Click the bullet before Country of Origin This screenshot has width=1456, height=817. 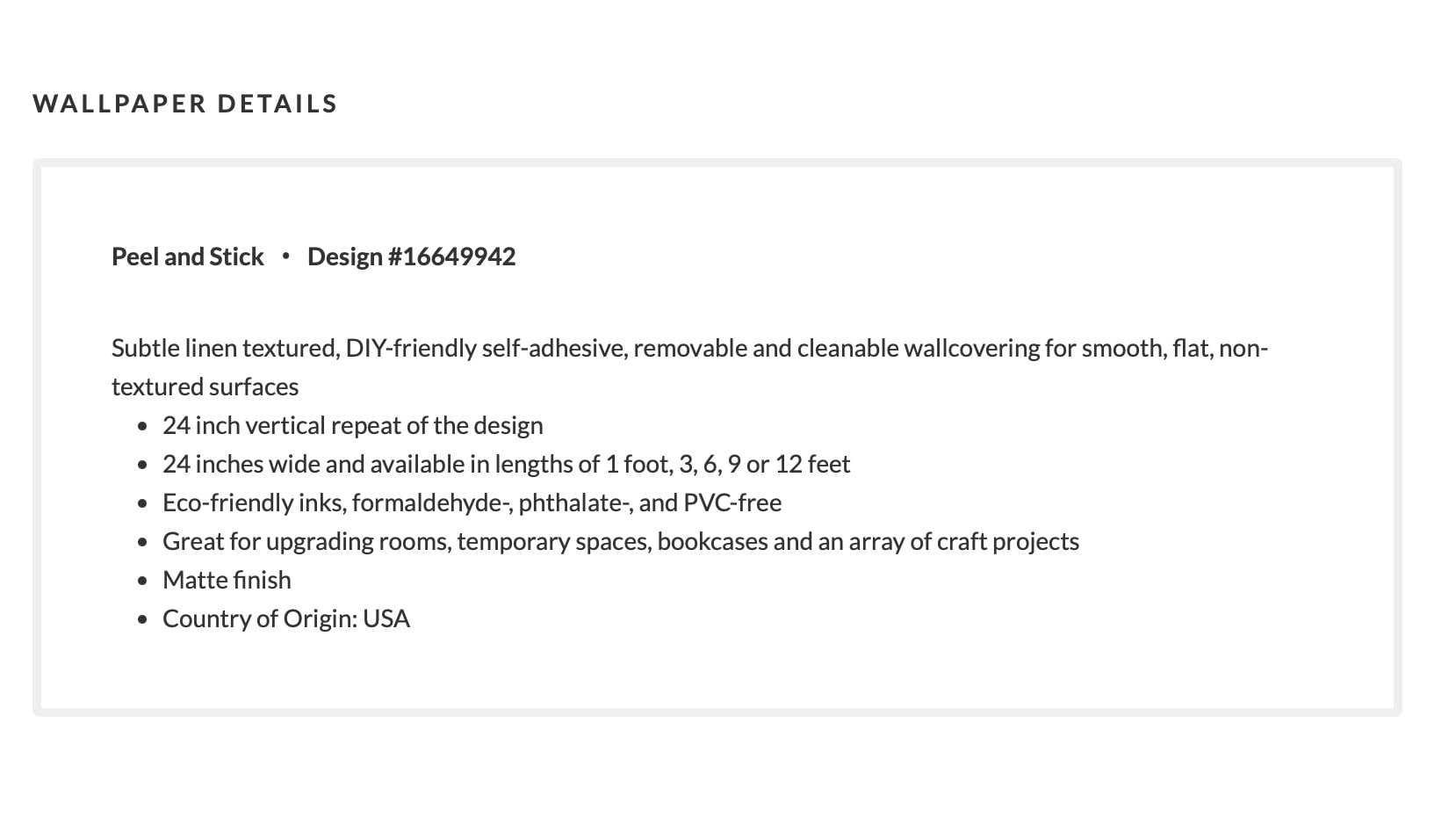(143, 620)
